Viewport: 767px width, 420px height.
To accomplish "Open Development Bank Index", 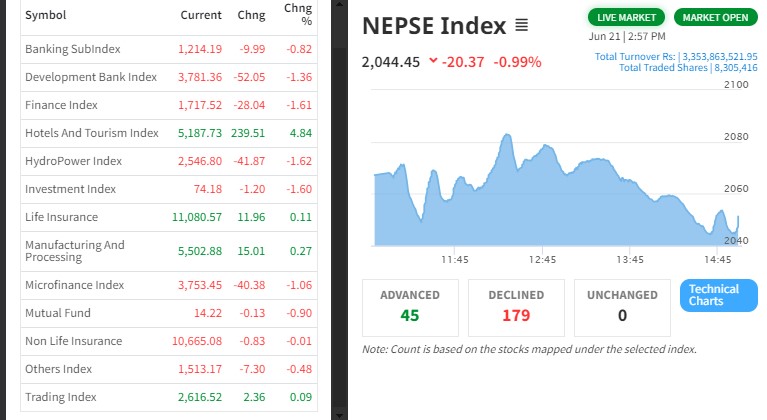I will tap(91, 77).
